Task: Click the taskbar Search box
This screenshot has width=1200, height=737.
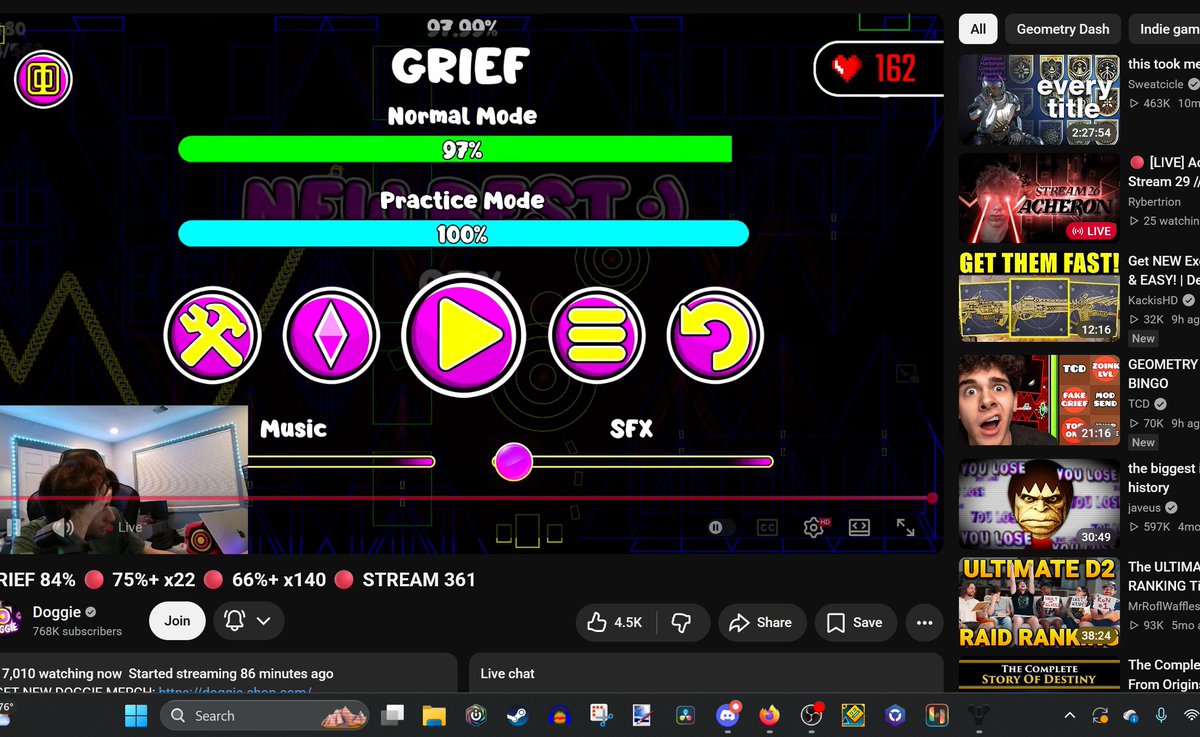Action: [264, 715]
